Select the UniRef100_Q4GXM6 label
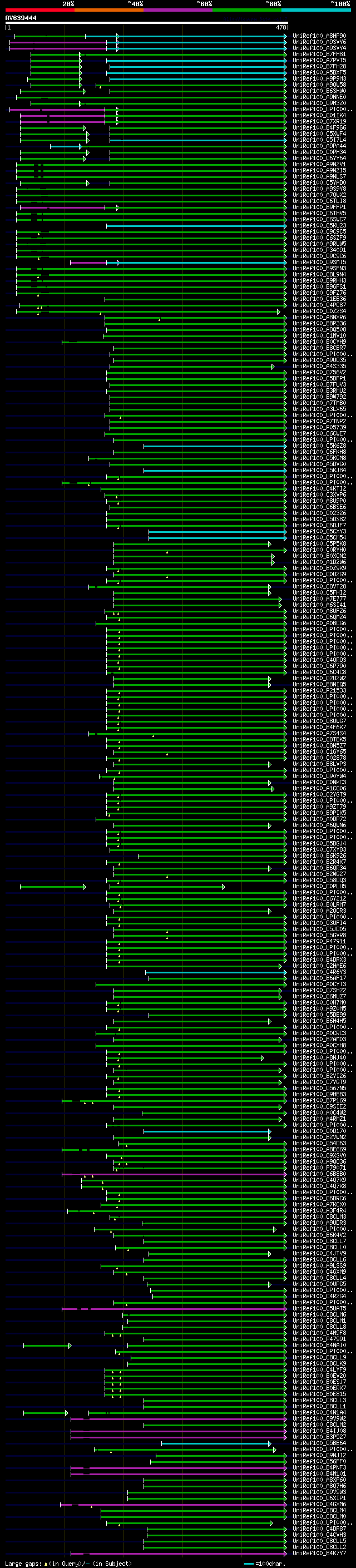This screenshot has height=1568, width=356. coord(319,1504)
